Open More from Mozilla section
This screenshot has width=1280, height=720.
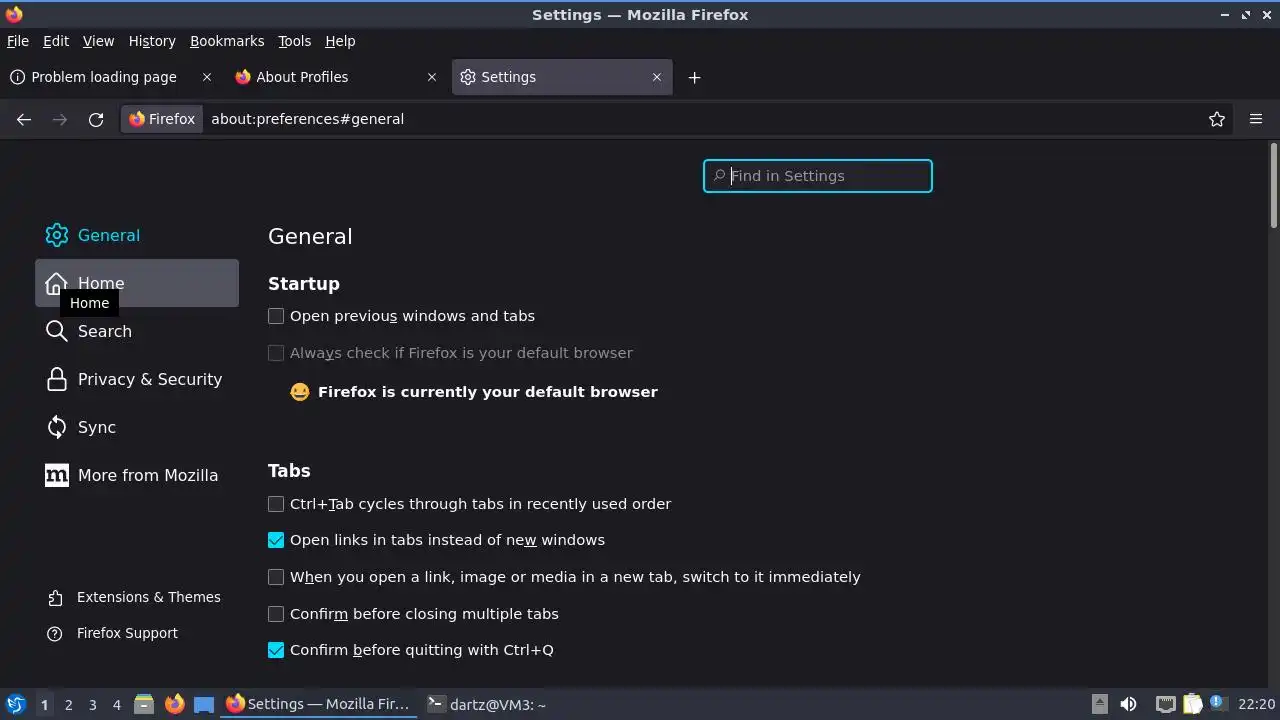click(x=137, y=475)
